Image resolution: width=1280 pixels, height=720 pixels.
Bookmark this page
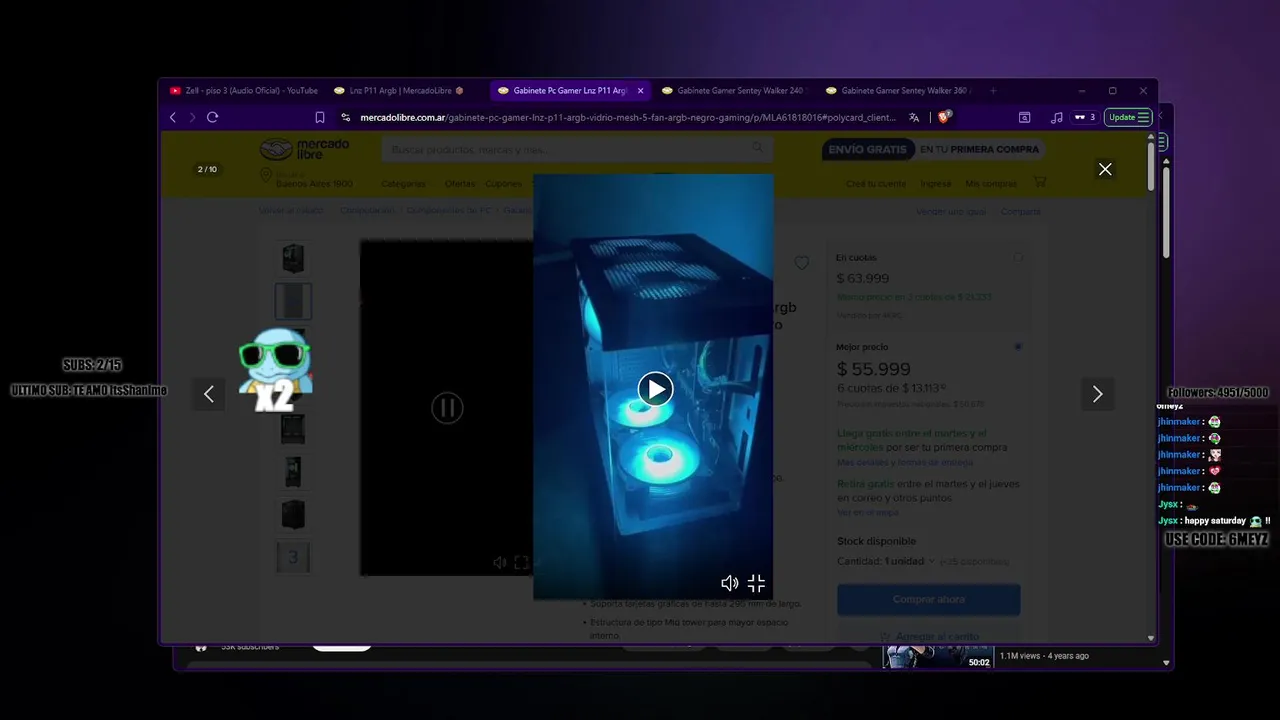320,117
